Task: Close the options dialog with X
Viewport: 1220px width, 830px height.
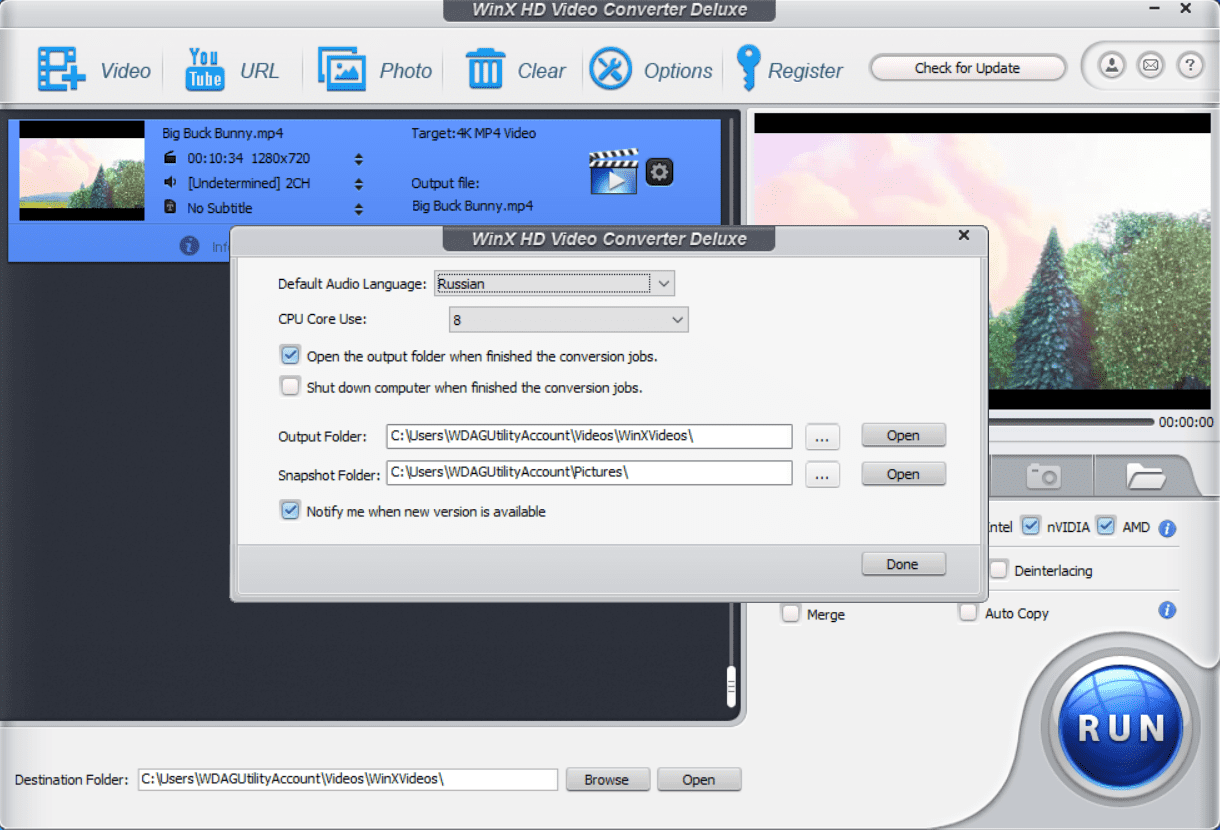Action: tap(964, 235)
